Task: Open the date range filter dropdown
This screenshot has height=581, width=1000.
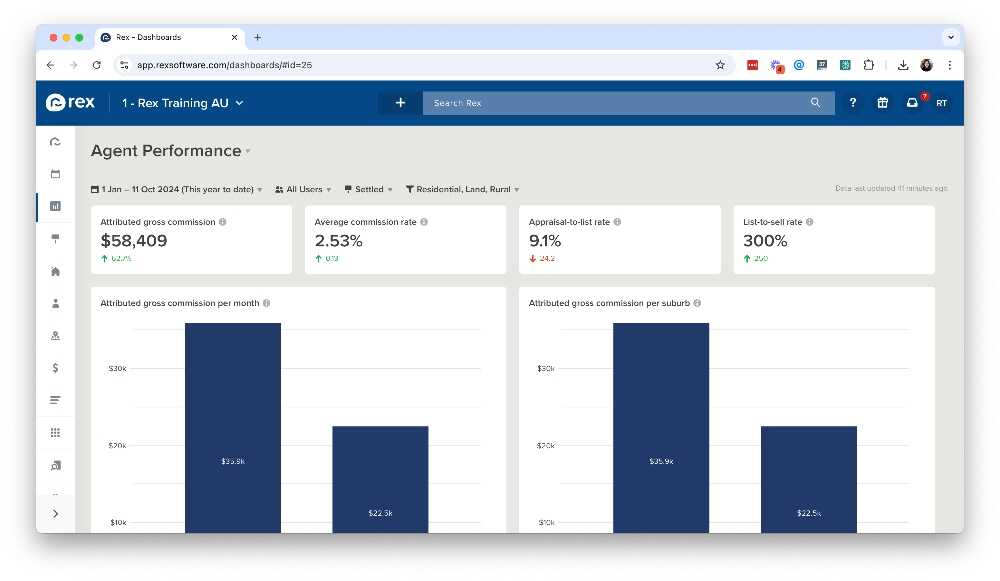Action: 177,189
